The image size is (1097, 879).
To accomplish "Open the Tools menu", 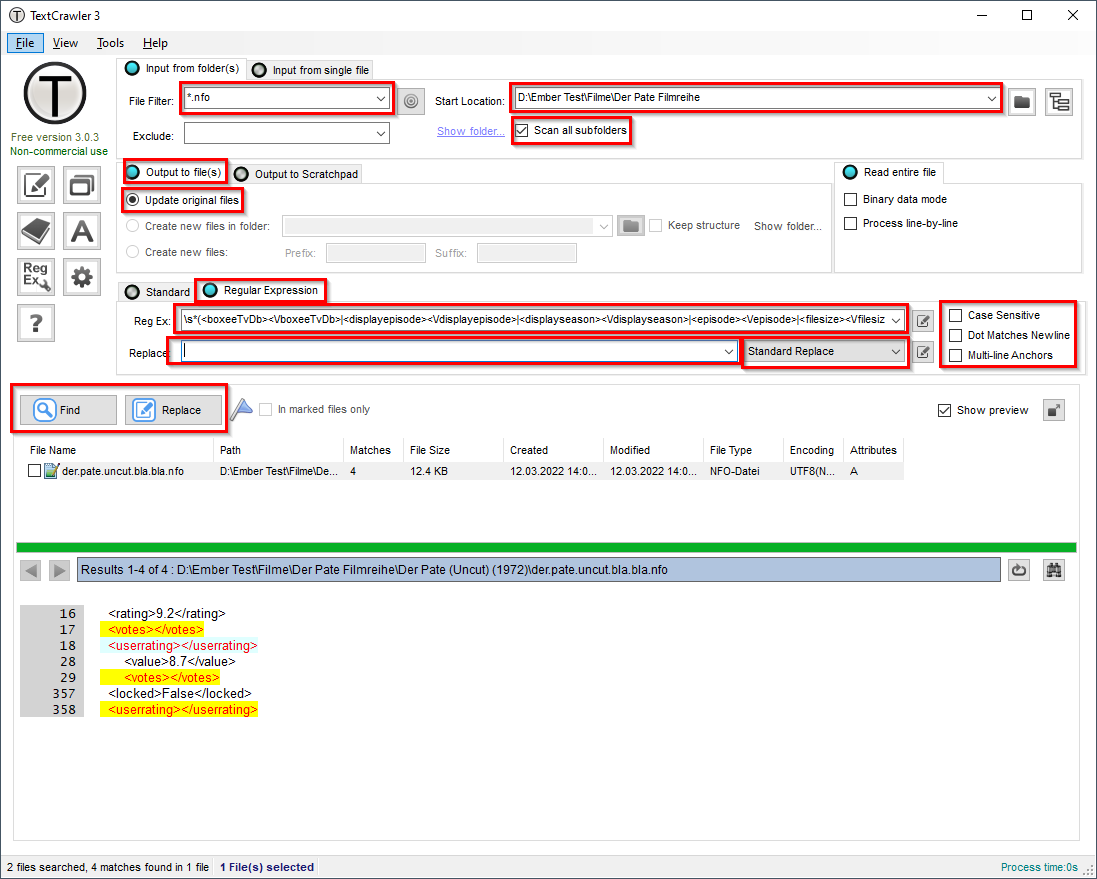I will tap(110, 43).
